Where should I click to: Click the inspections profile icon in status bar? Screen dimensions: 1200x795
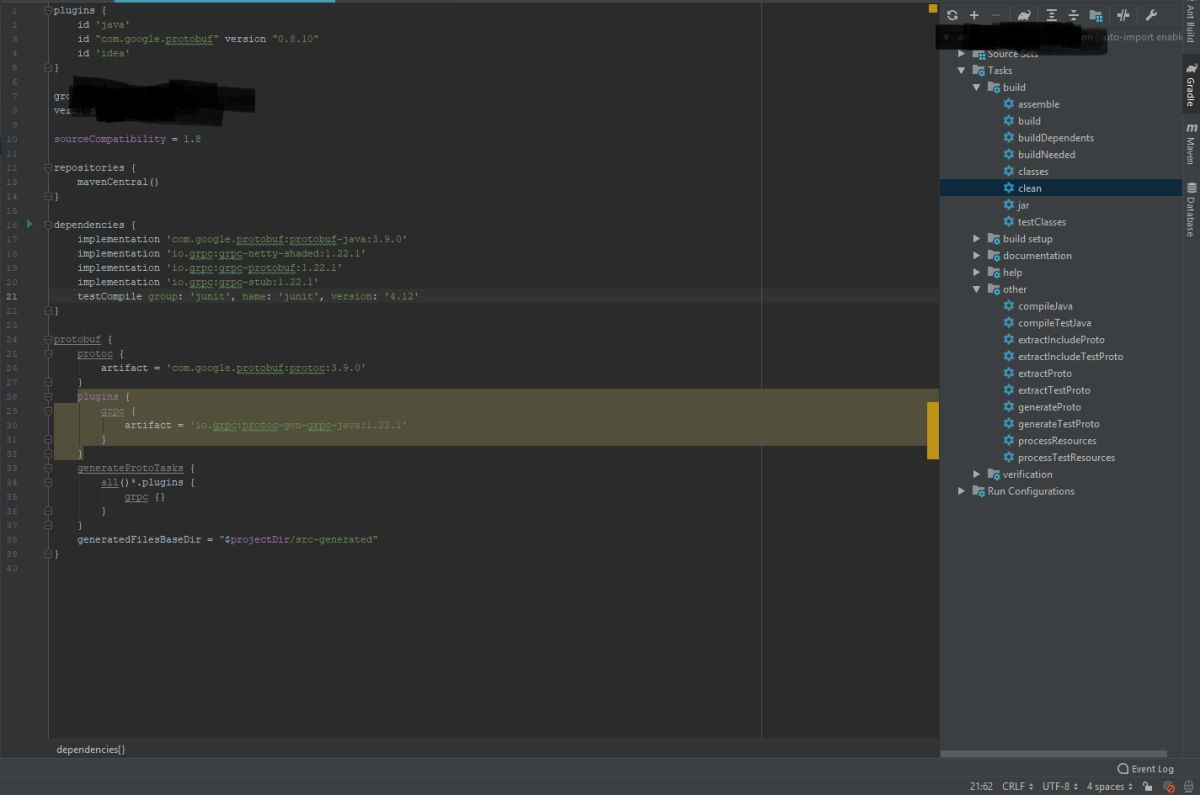1168,787
